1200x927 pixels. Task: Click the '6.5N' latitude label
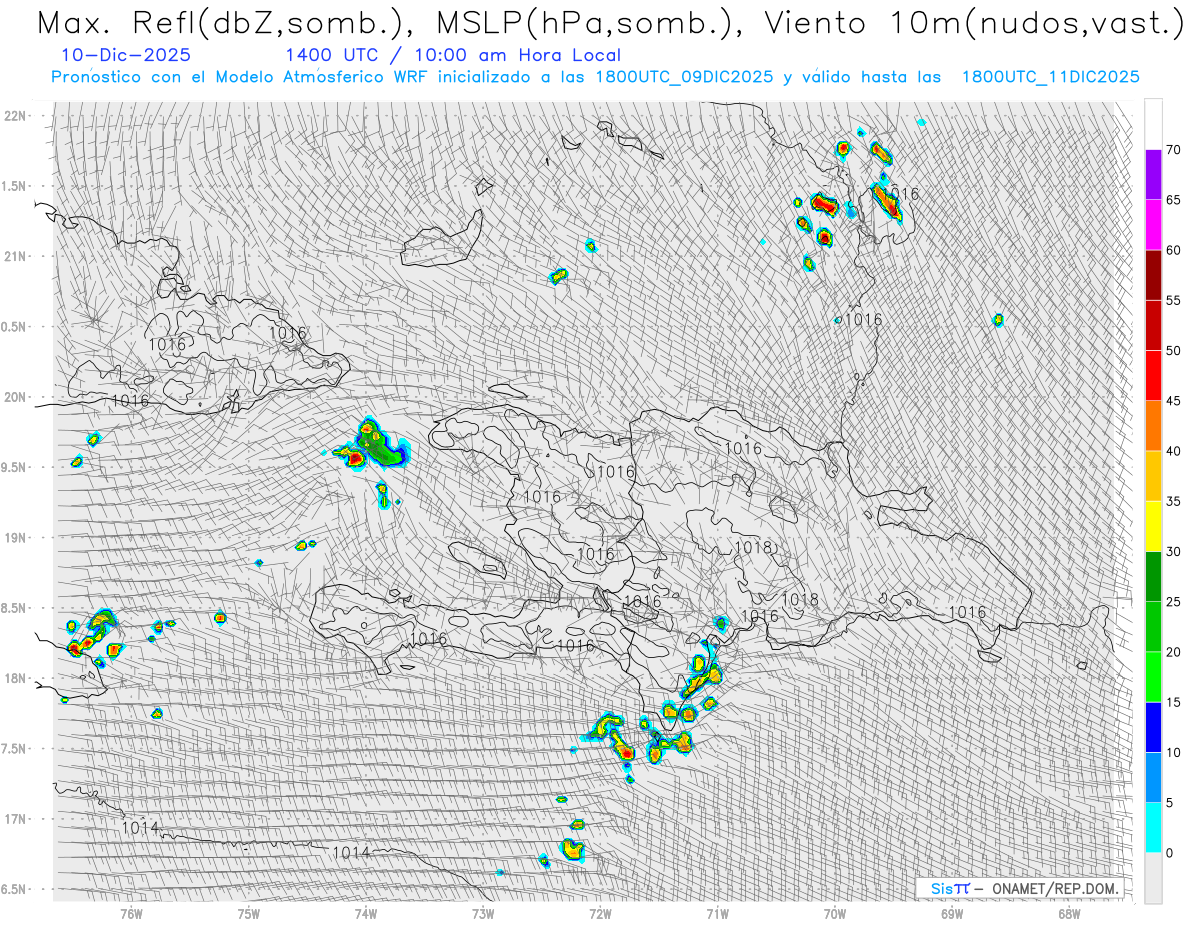[x=13, y=889]
